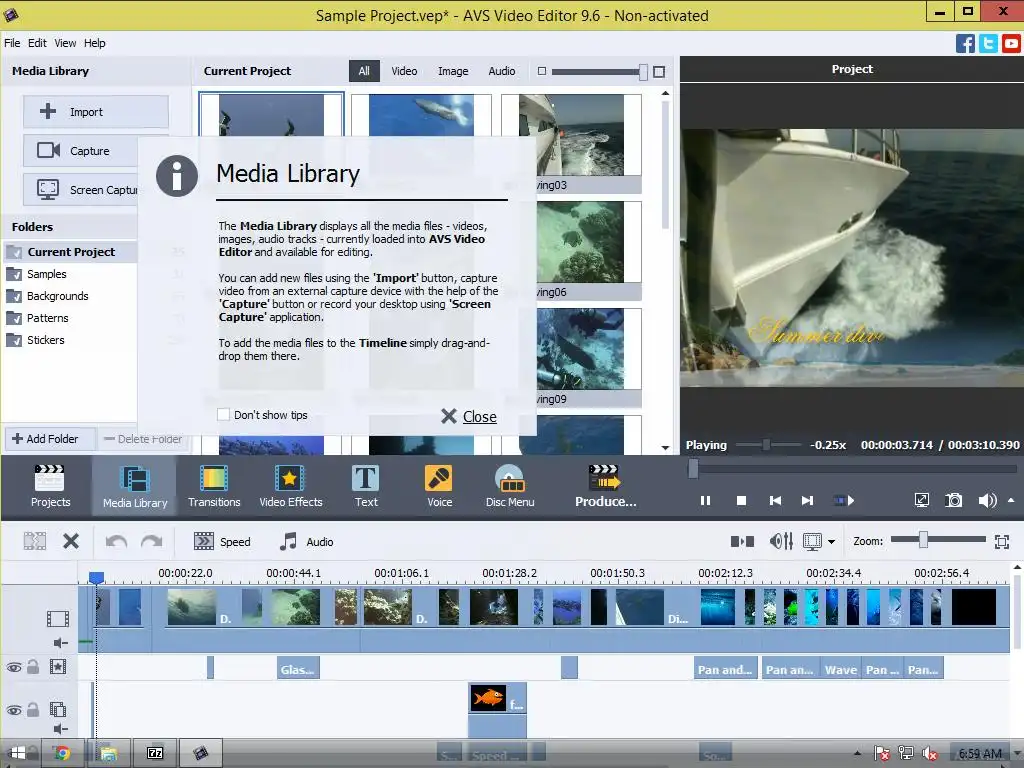Open the Transitions section
This screenshot has width=1024, height=768.
[214, 486]
